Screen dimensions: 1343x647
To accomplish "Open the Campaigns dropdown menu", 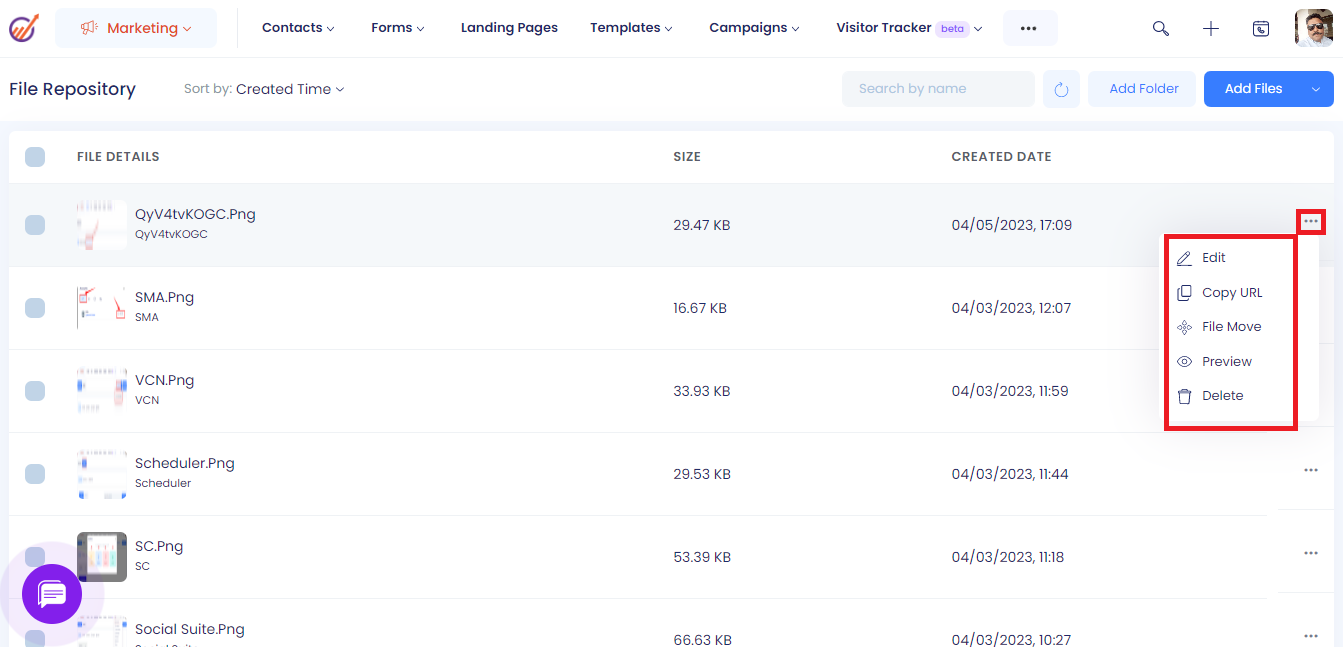I will [x=754, y=28].
